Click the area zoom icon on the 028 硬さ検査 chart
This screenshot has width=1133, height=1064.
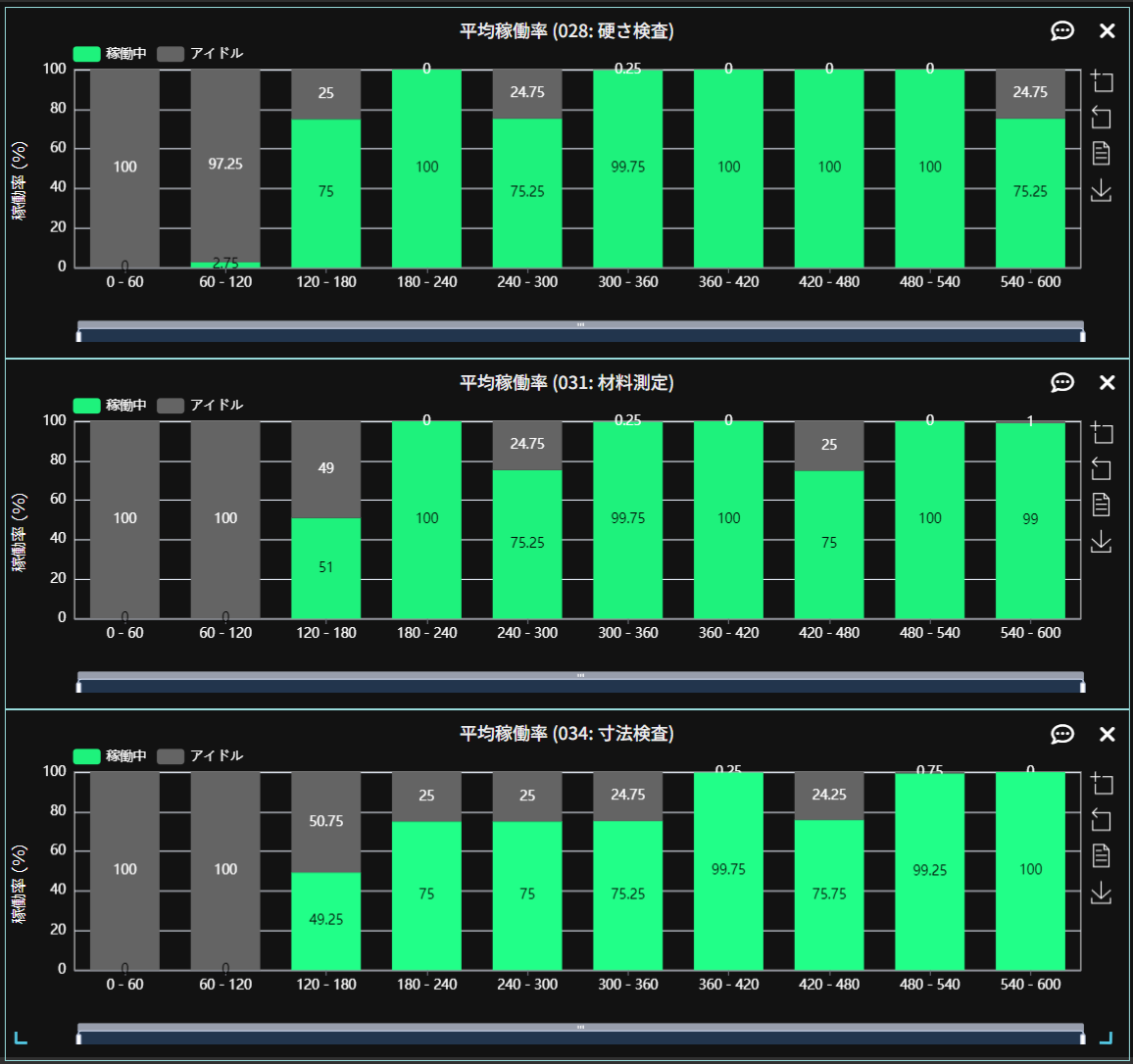coord(1102,82)
